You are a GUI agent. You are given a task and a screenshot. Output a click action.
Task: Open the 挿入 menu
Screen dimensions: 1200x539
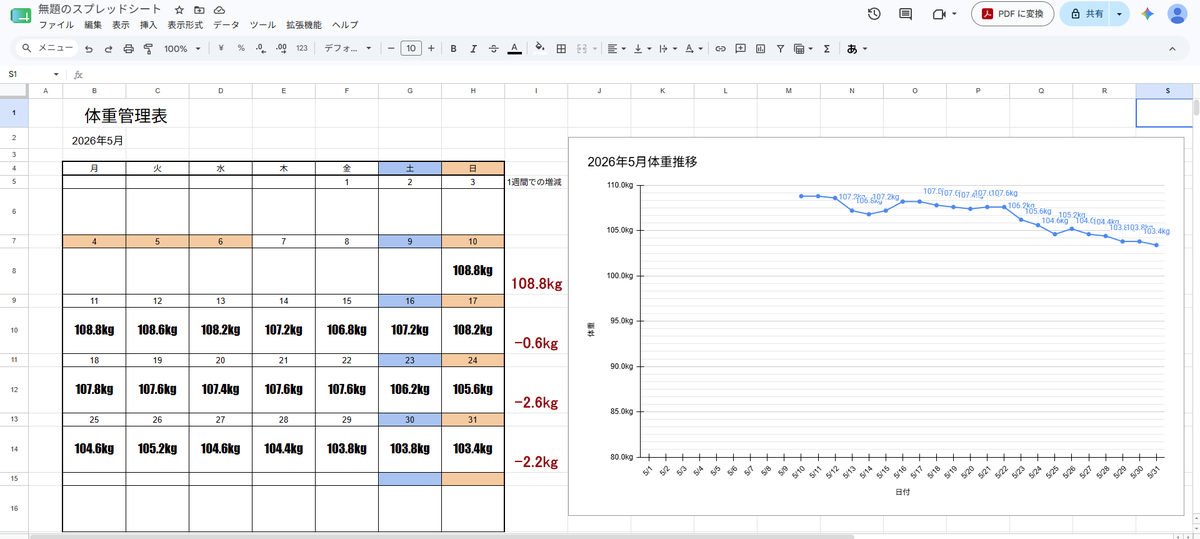tap(148, 24)
